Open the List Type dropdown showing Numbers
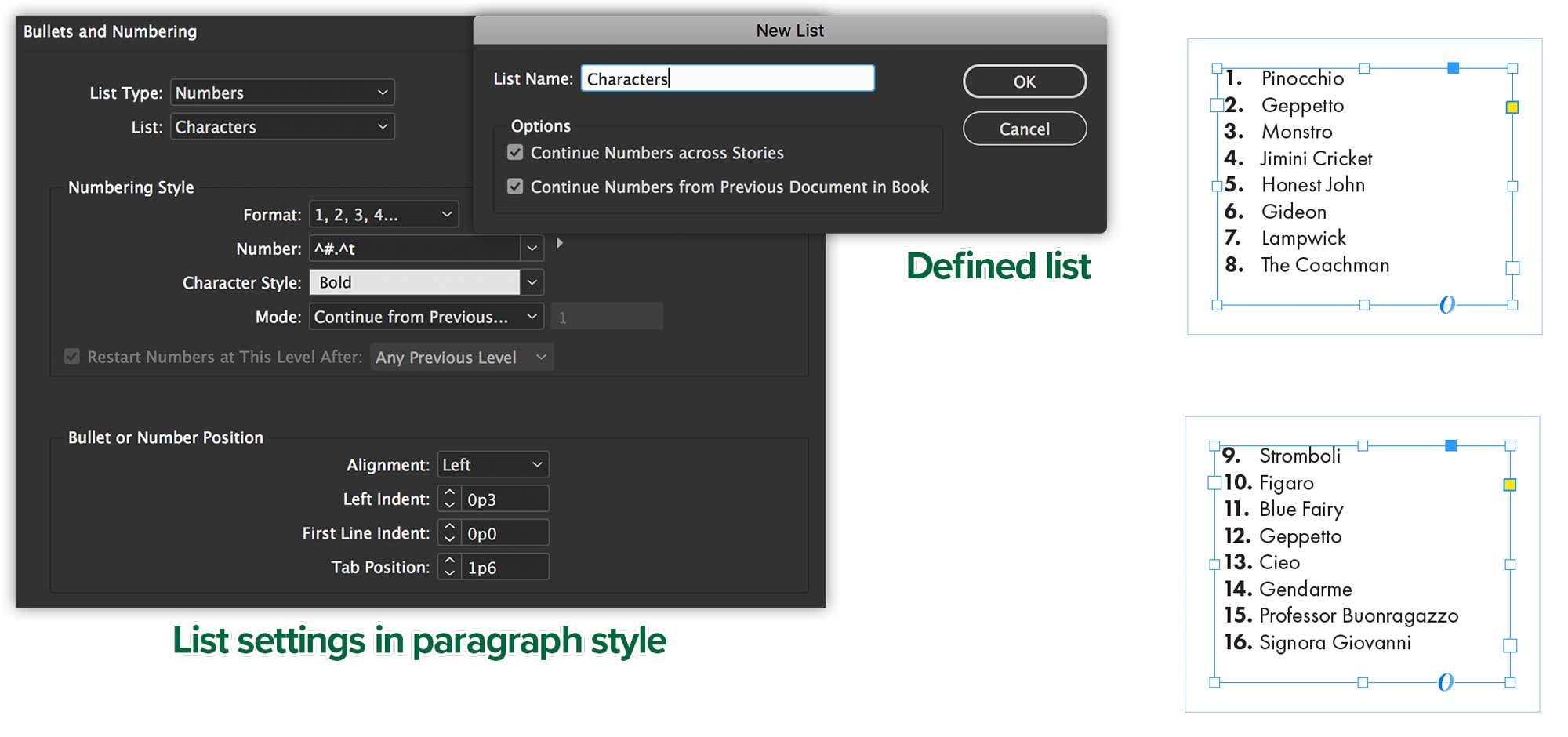1568x737 pixels. [282, 93]
